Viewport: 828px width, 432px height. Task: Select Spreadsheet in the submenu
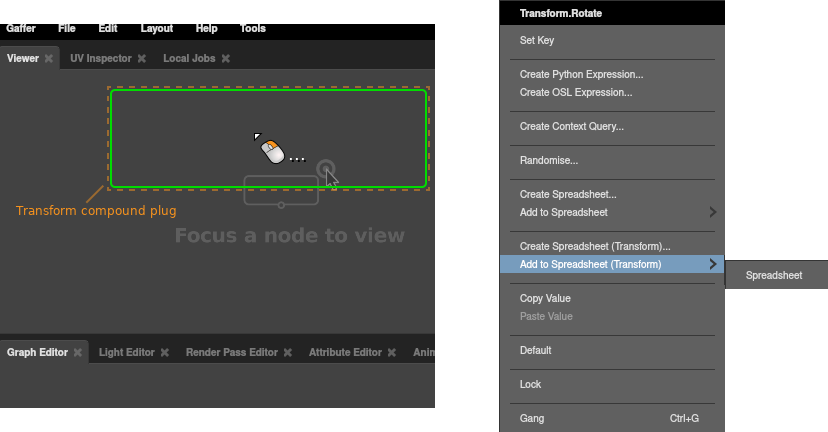774,275
